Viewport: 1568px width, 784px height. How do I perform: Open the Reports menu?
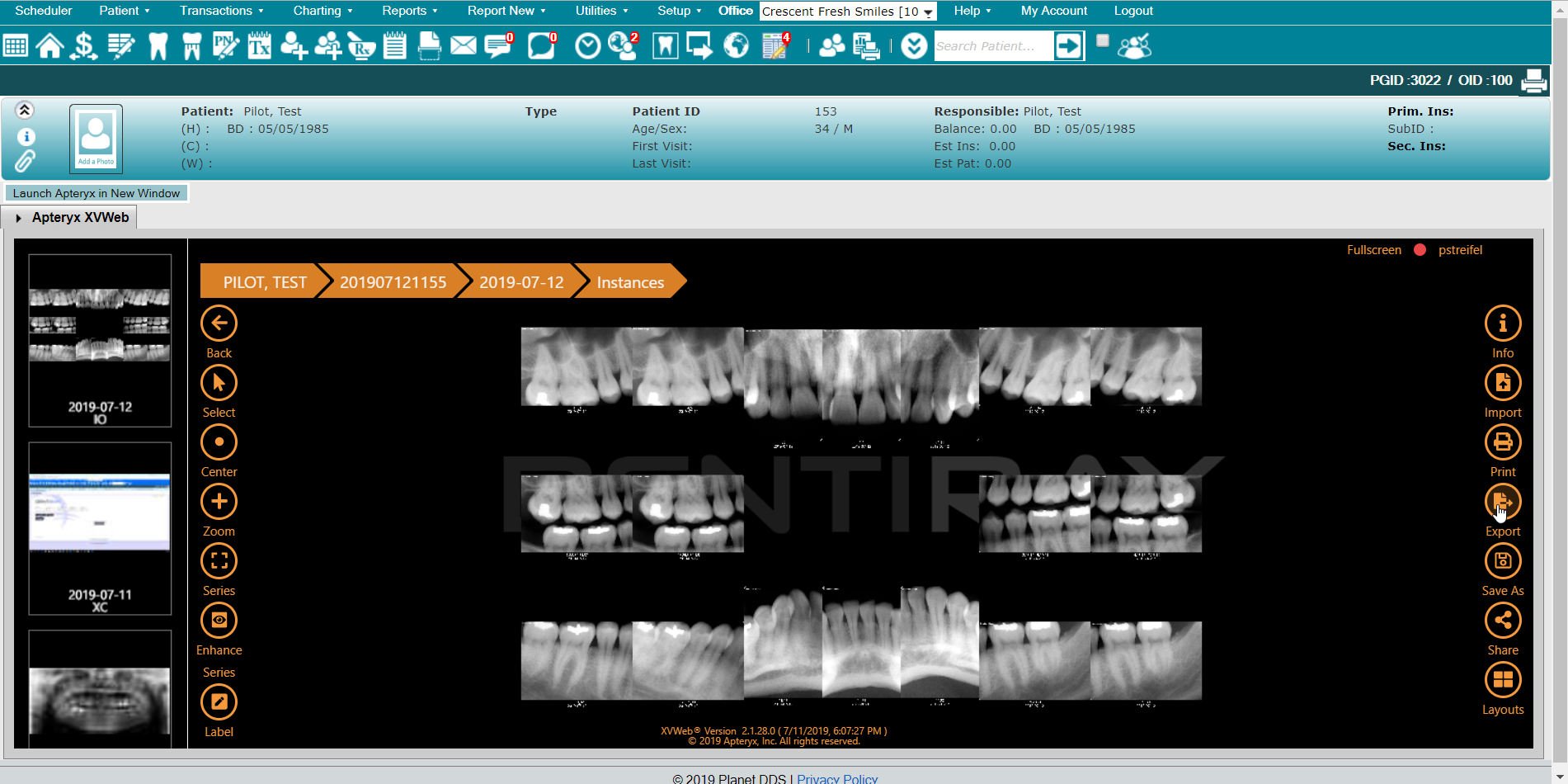point(409,11)
